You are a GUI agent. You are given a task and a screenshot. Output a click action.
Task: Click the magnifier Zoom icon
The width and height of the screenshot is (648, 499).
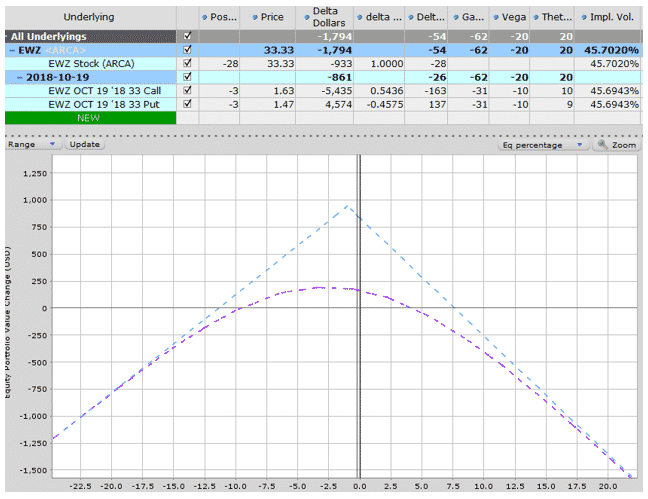click(603, 144)
